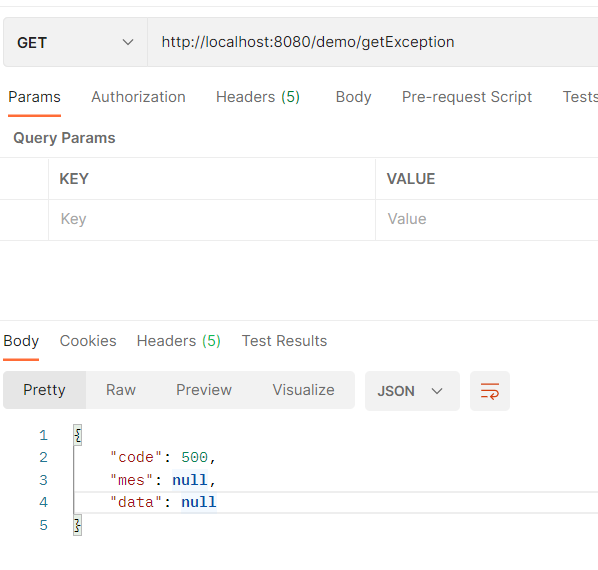Open response Cookies tab

coord(88,341)
